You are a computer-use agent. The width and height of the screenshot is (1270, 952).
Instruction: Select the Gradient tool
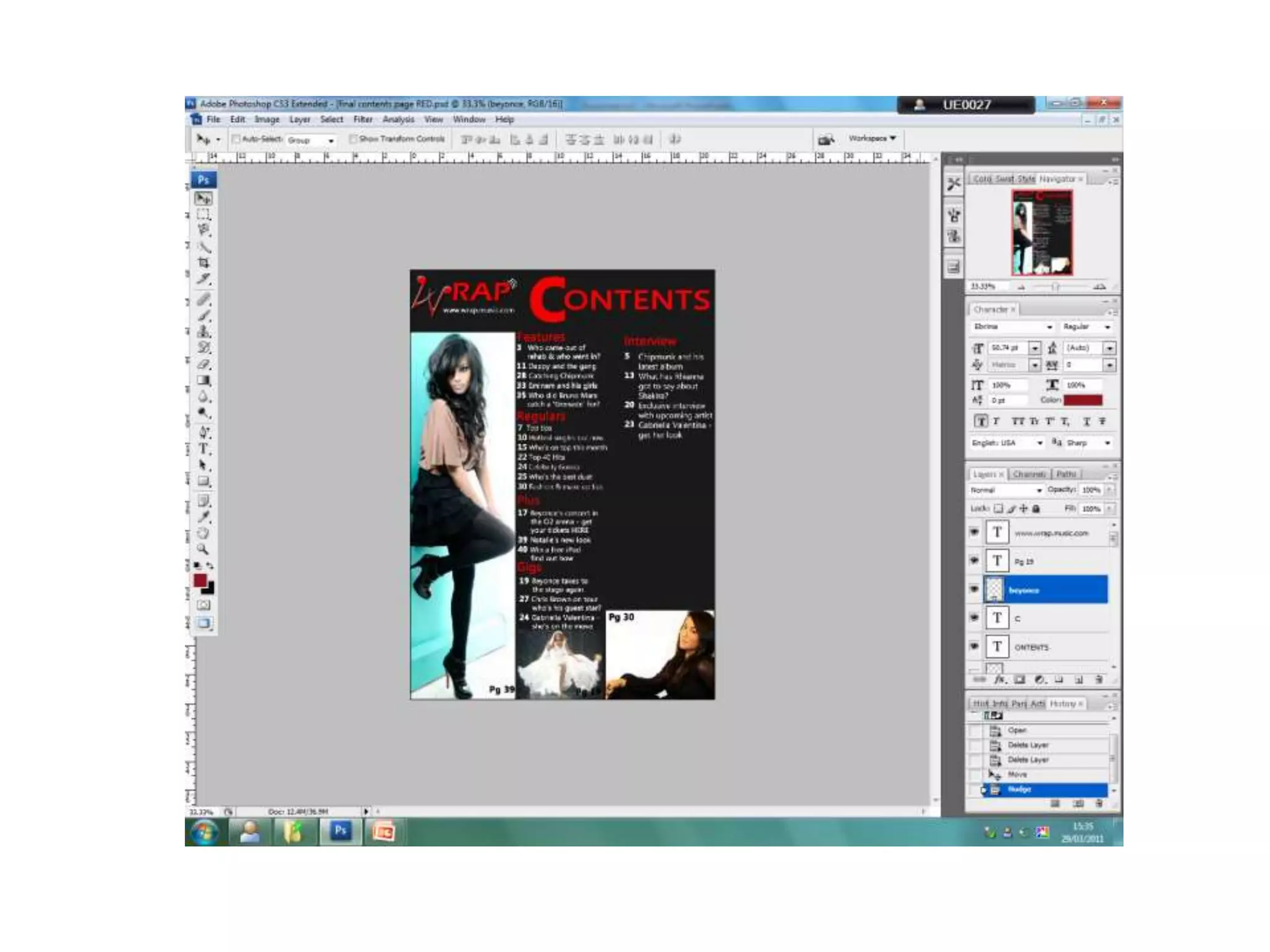click(203, 381)
